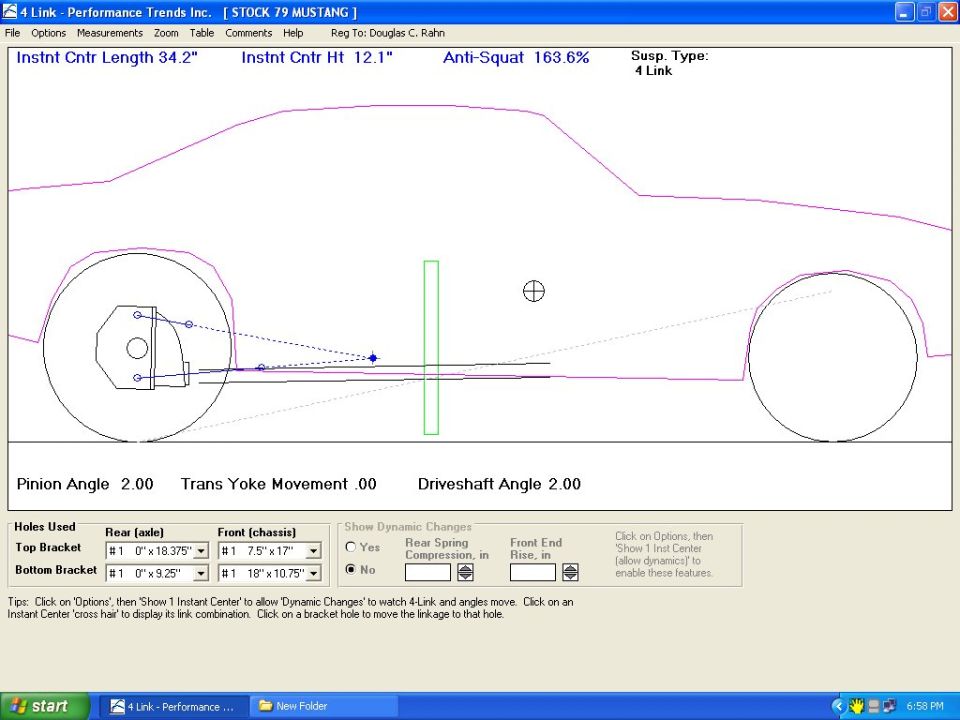Click the Rear Spring Compression input field

tap(428, 572)
